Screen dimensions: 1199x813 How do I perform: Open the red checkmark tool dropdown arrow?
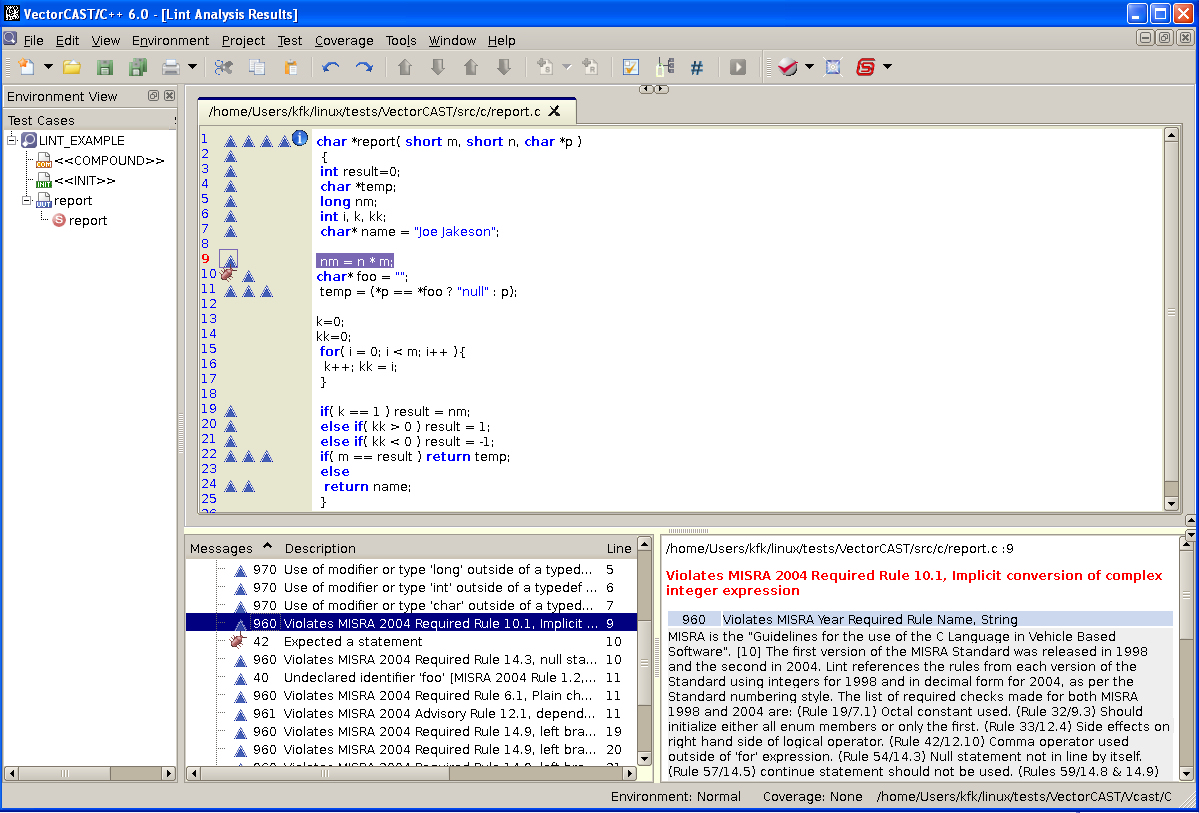[x=809, y=67]
